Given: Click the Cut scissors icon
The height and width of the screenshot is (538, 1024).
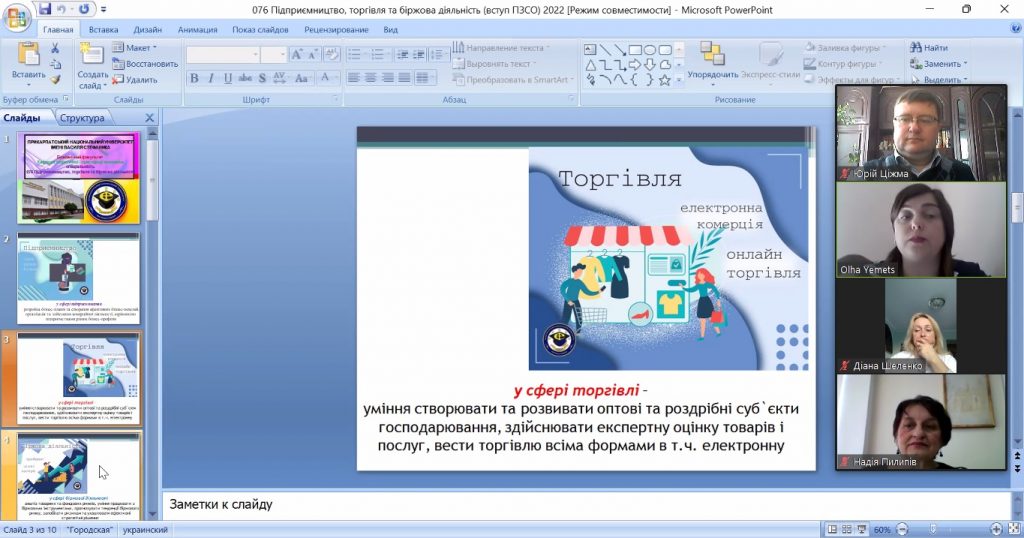Looking at the screenshot, I should 55,48.
